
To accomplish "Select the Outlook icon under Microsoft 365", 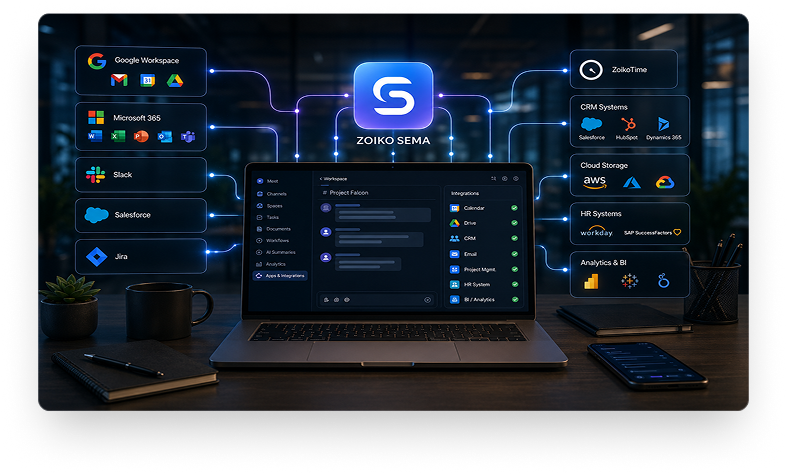I will (x=165, y=136).
